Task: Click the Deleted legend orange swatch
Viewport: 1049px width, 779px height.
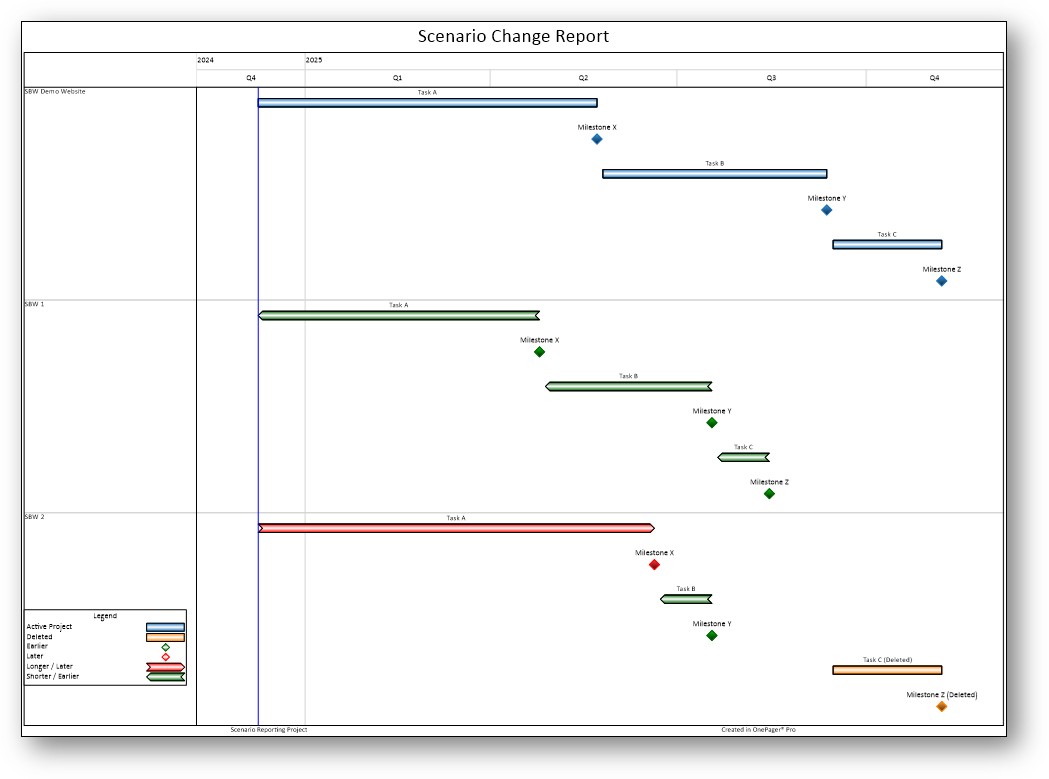Action: coord(165,637)
